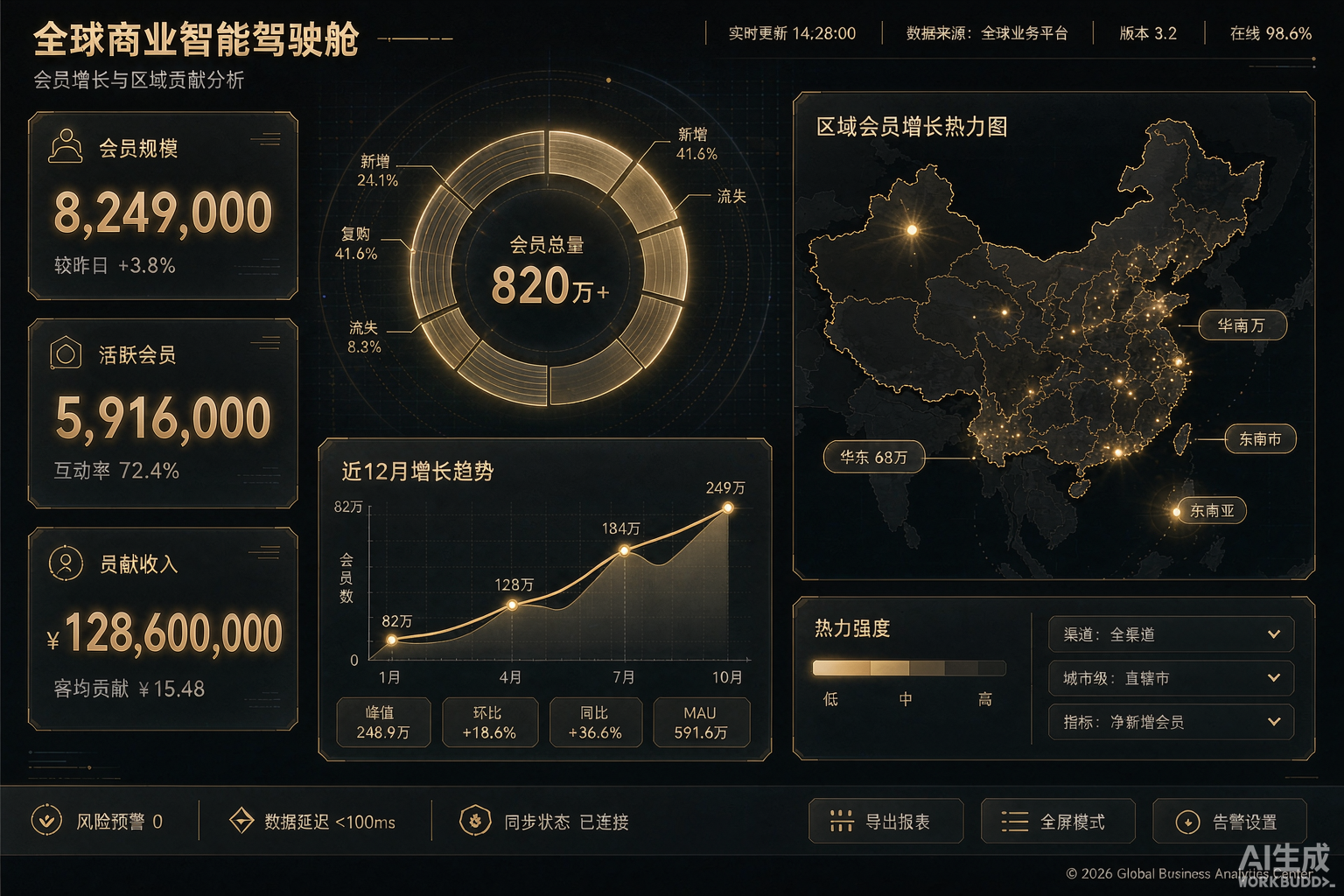Click the 风险预警 0 status text
This screenshot has width=1344, height=896.
pos(120,822)
